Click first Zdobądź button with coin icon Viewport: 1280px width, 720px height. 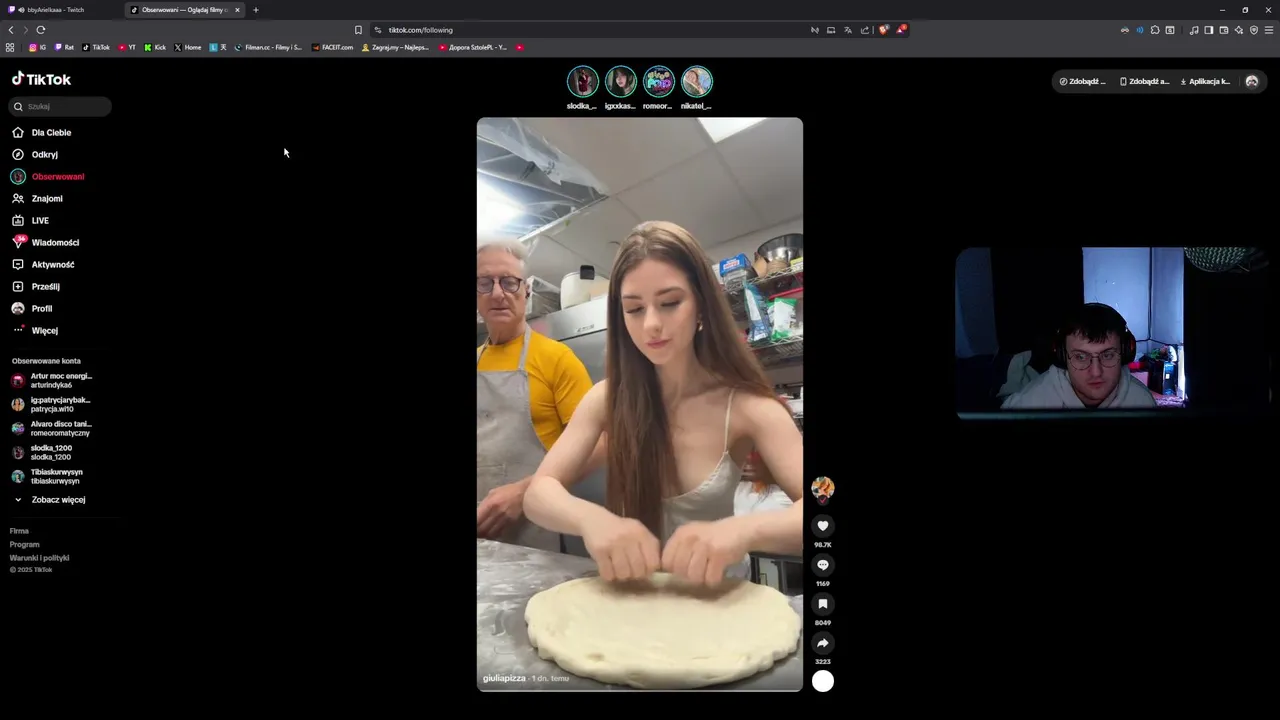coord(1083,81)
